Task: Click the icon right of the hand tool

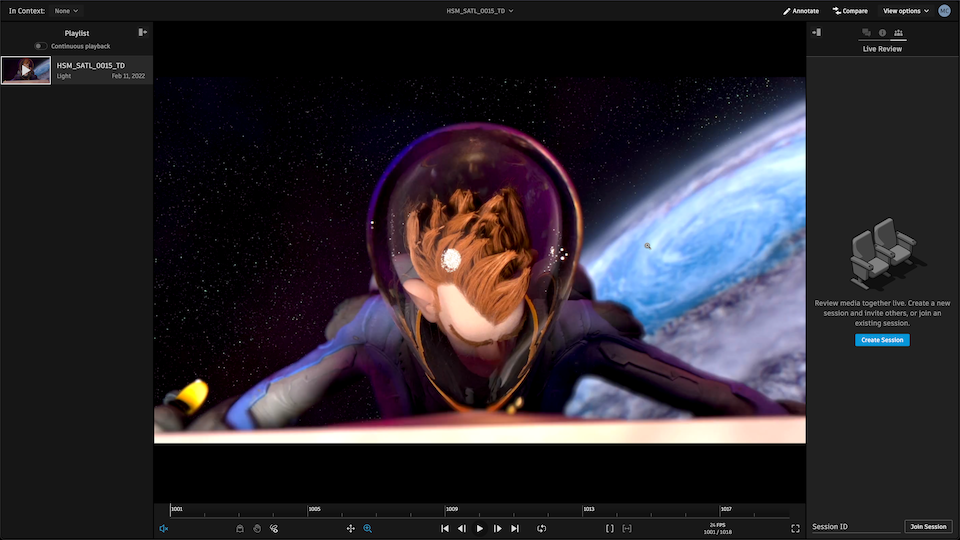Action: coord(274,528)
